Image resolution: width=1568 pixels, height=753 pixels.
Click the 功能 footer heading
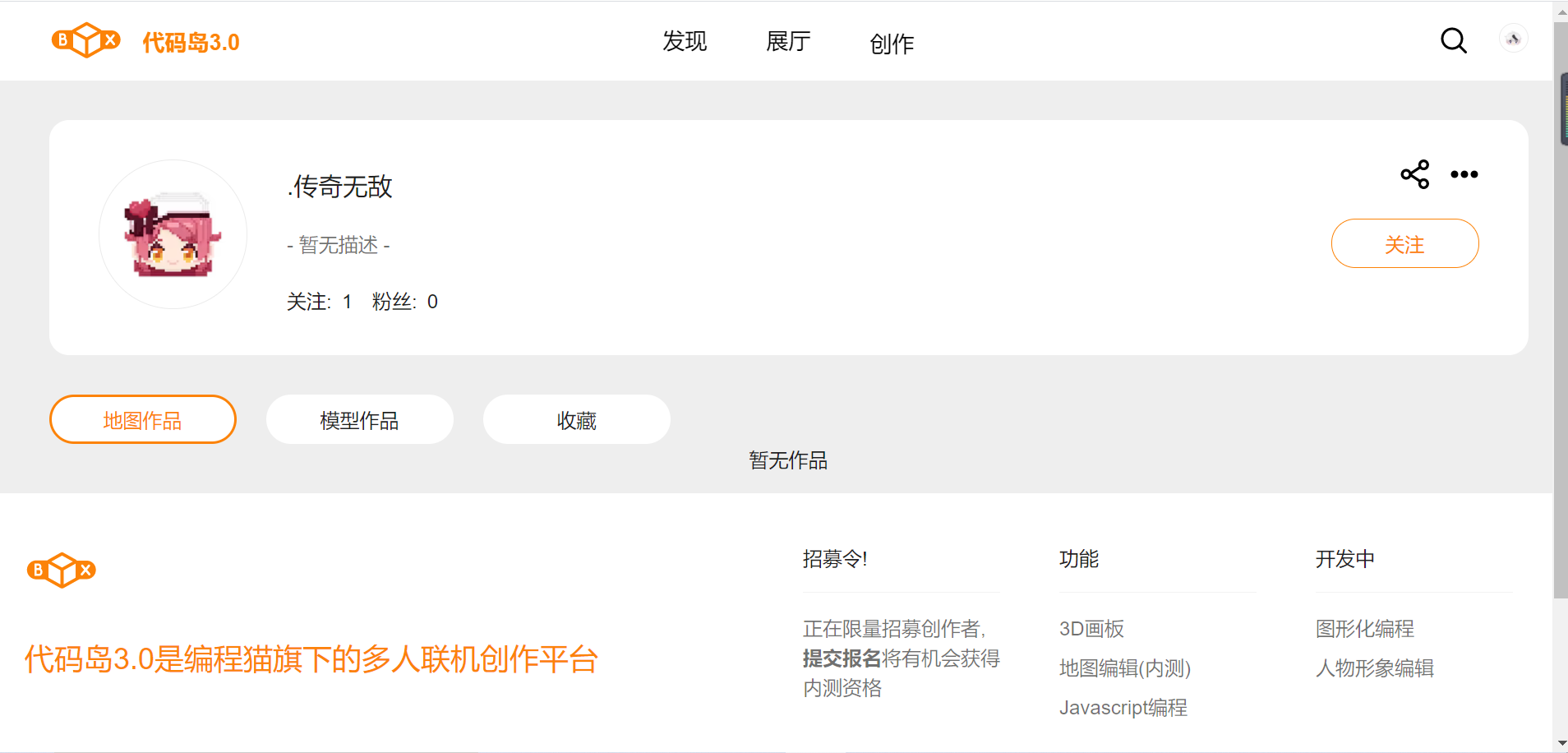pyautogui.click(x=1079, y=559)
